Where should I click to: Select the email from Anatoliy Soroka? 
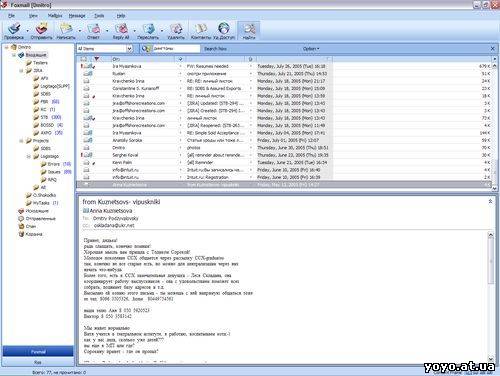(285, 140)
